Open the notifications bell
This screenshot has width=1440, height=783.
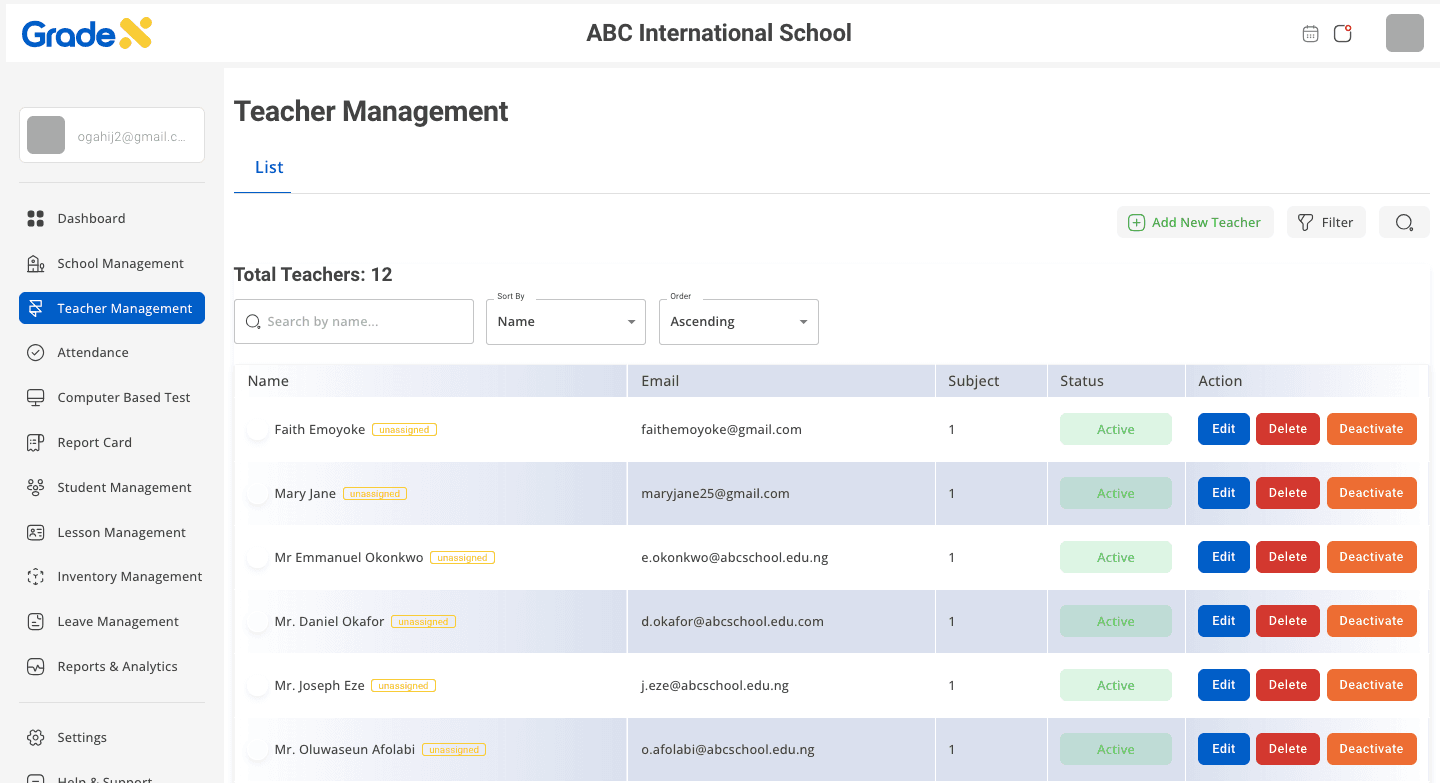[1342, 33]
